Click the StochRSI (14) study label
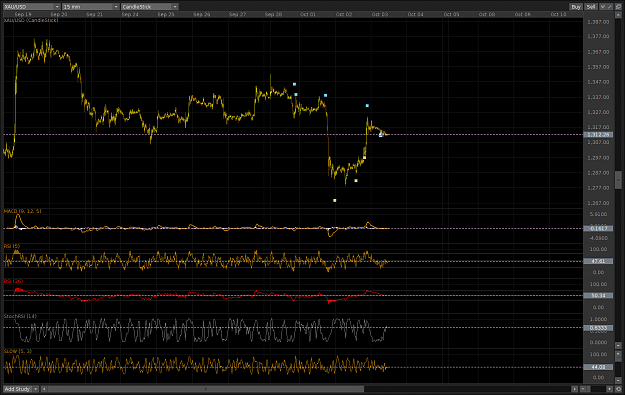This screenshot has height=395, width=625. click(20, 316)
